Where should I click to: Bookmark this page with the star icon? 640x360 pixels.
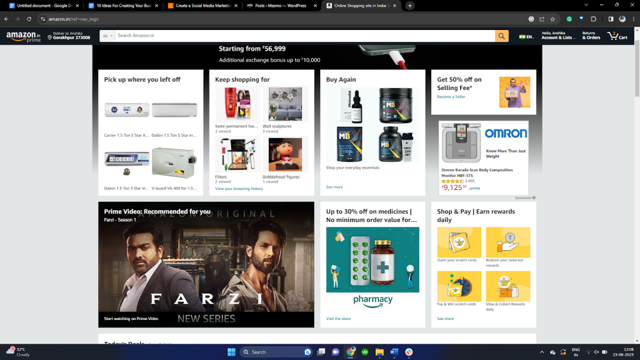click(x=552, y=19)
